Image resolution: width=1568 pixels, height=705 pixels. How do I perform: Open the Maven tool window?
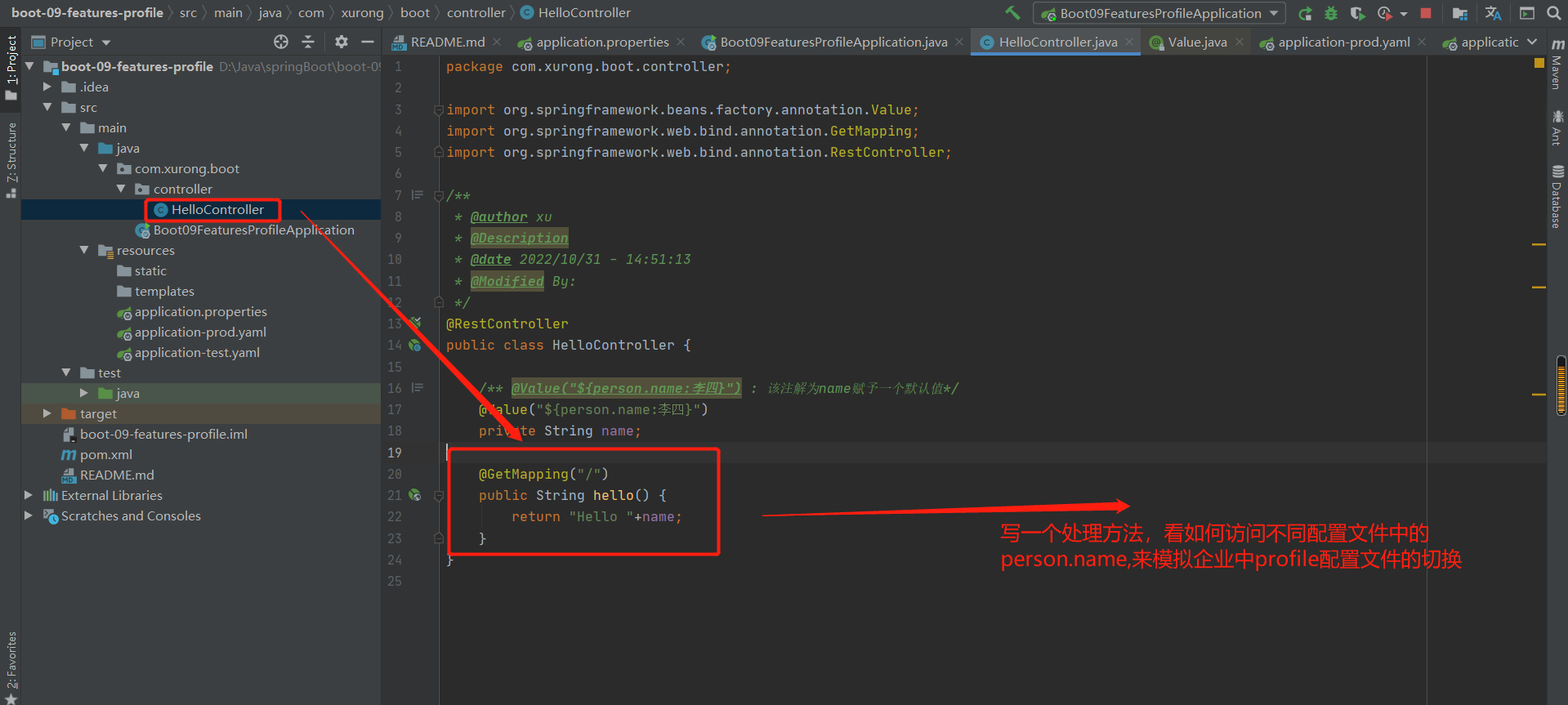1557,64
